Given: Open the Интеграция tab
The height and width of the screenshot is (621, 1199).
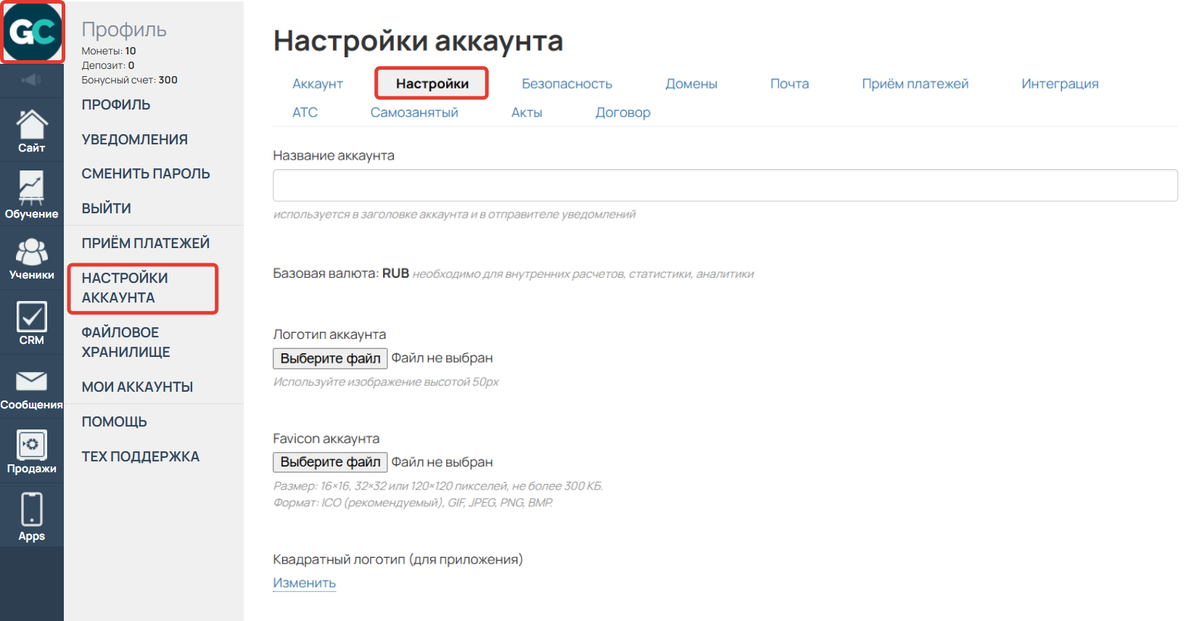Looking at the screenshot, I should pyautogui.click(x=1060, y=83).
